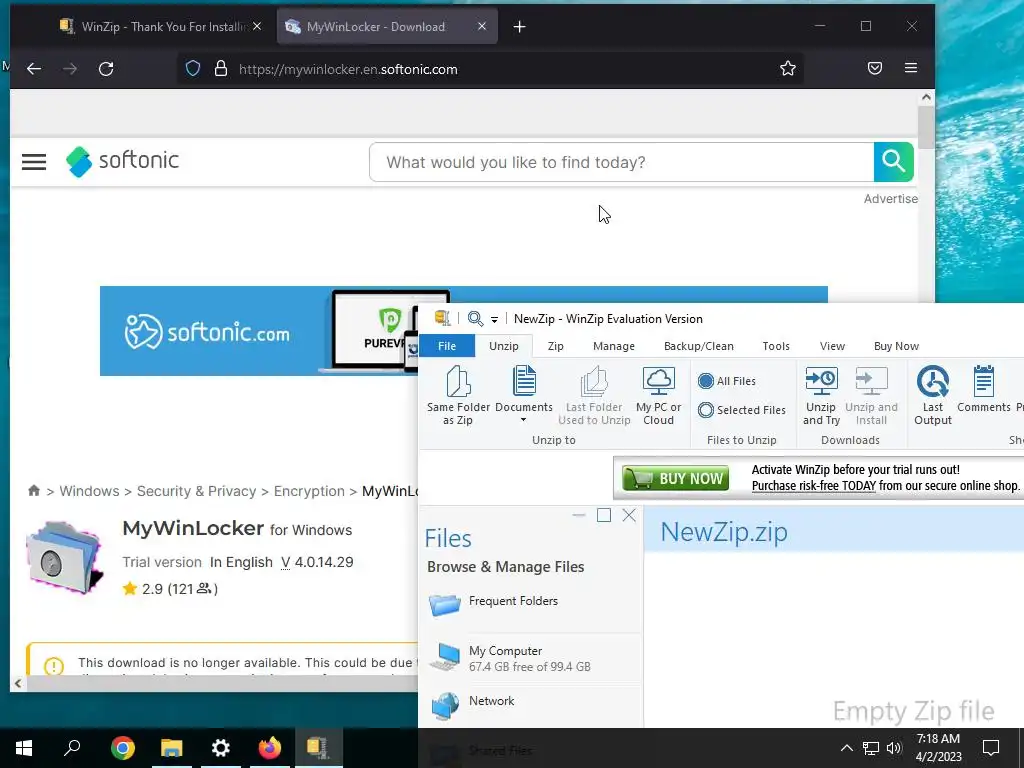Maximize the Files pane

(x=604, y=515)
